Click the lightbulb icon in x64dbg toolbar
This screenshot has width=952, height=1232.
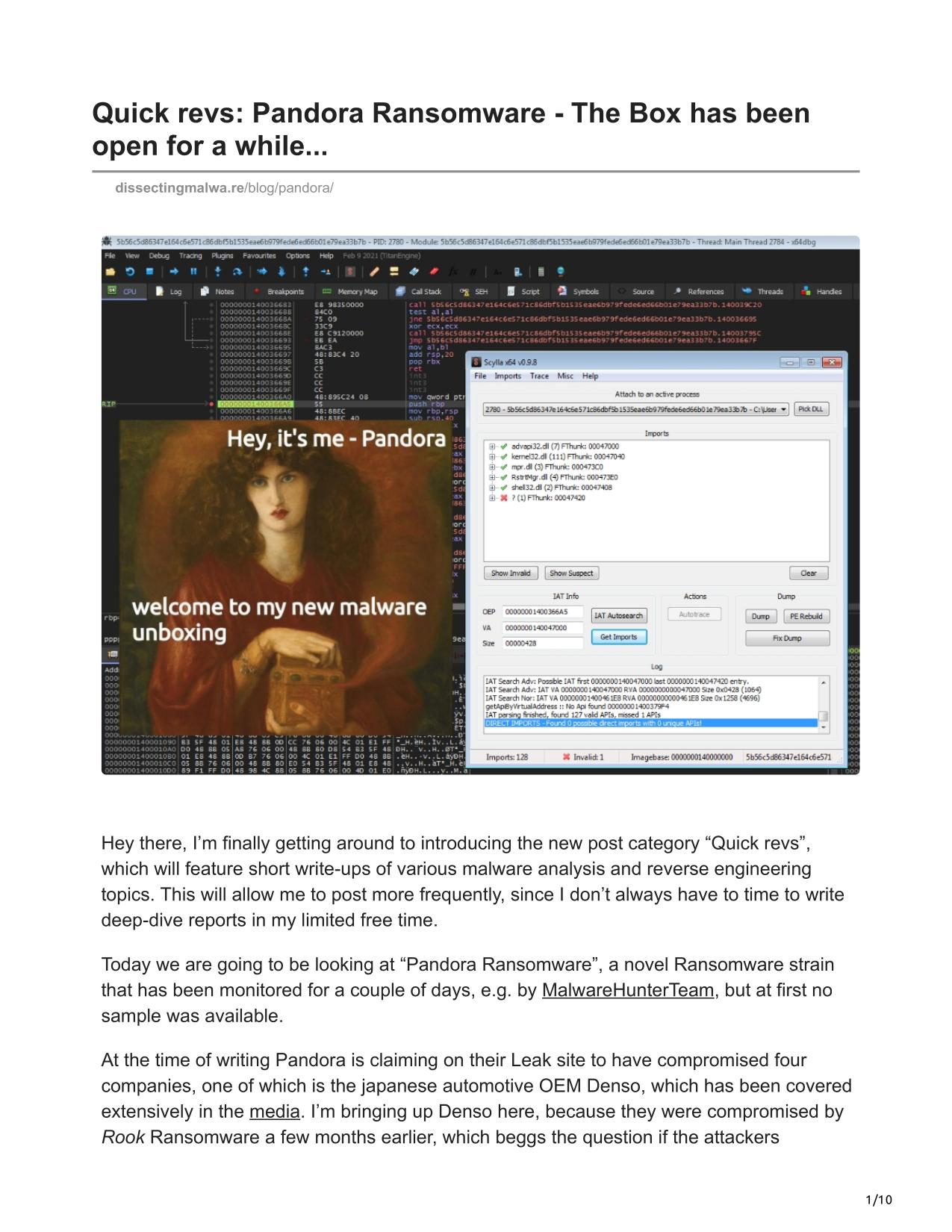(561, 272)
